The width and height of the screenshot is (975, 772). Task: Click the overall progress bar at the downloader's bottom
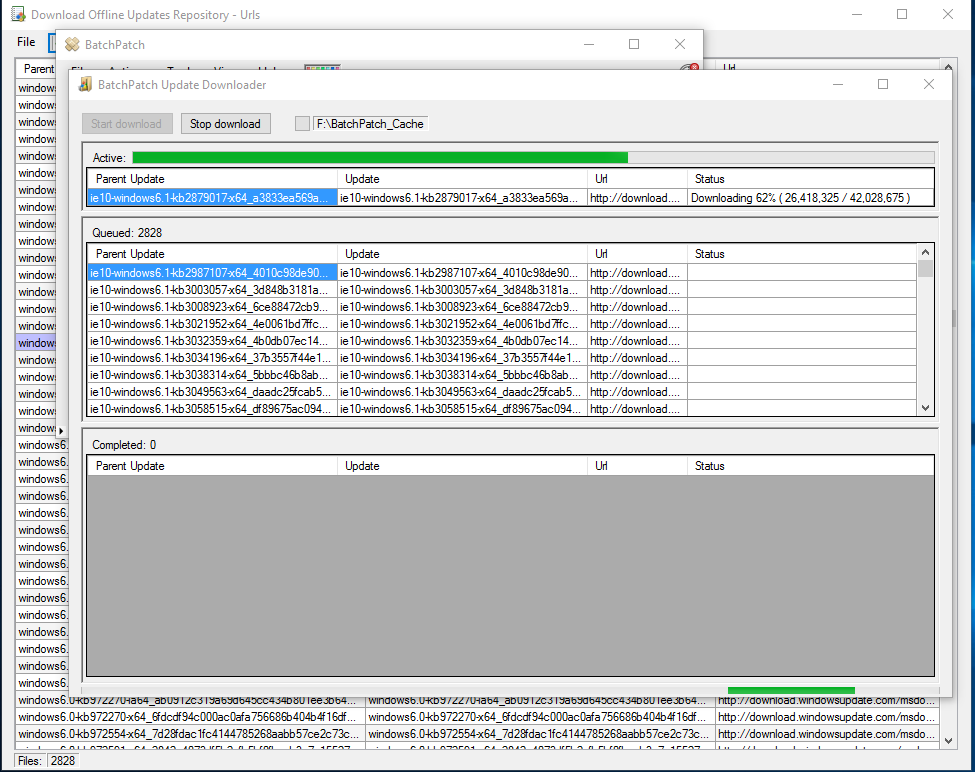[x=510, y=690]
